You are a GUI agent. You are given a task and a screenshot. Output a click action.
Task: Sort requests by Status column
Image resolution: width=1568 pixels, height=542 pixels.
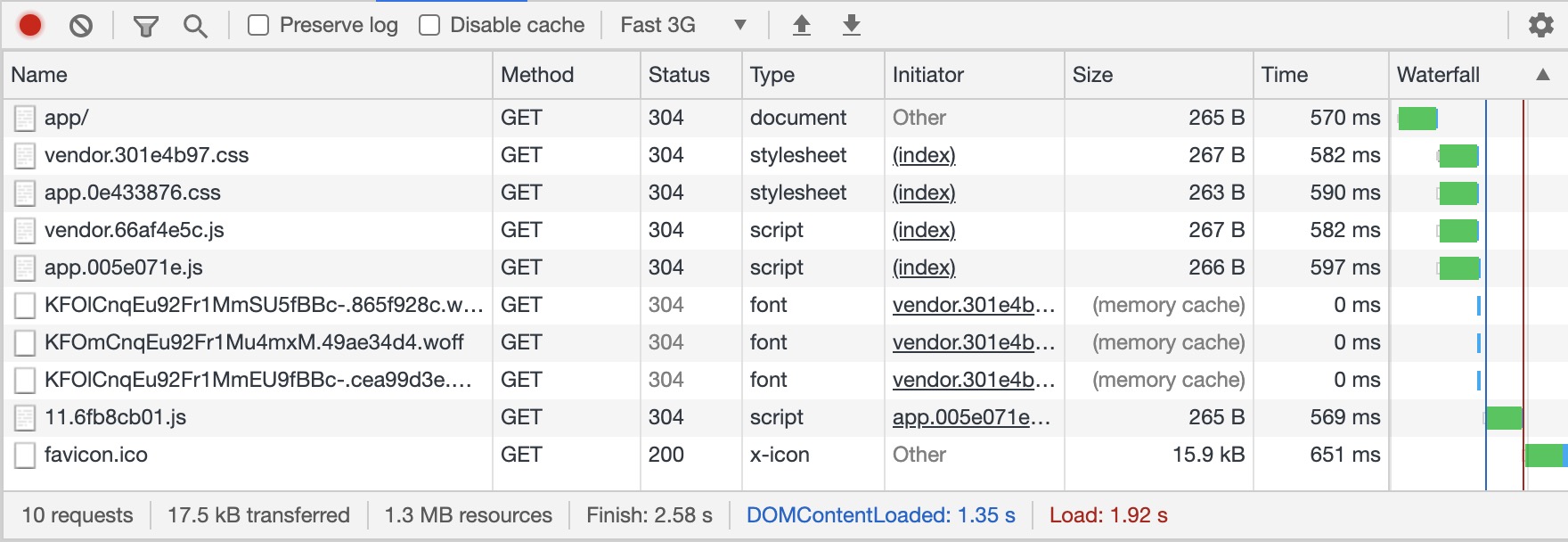pyautogui.click(x=690, y=75)
